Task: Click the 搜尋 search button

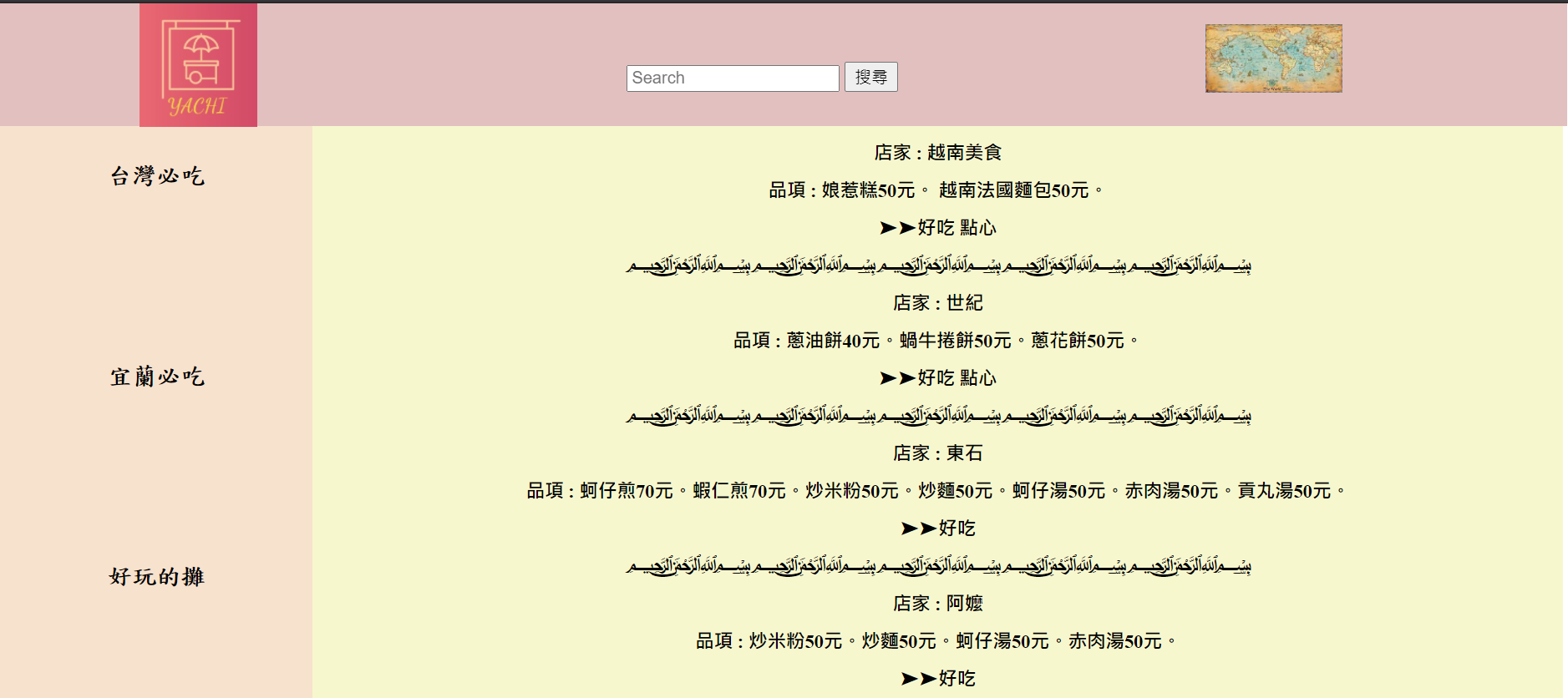Action: [x=870, y=77]
